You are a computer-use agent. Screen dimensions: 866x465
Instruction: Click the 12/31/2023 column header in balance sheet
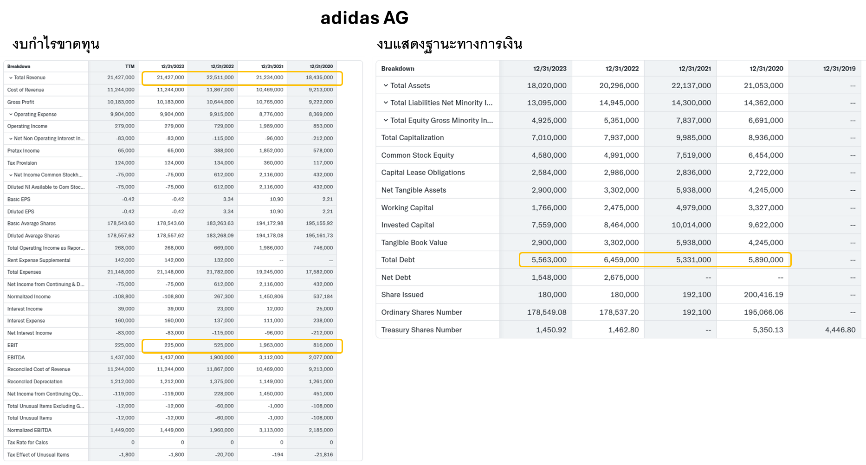click(550, 68)
